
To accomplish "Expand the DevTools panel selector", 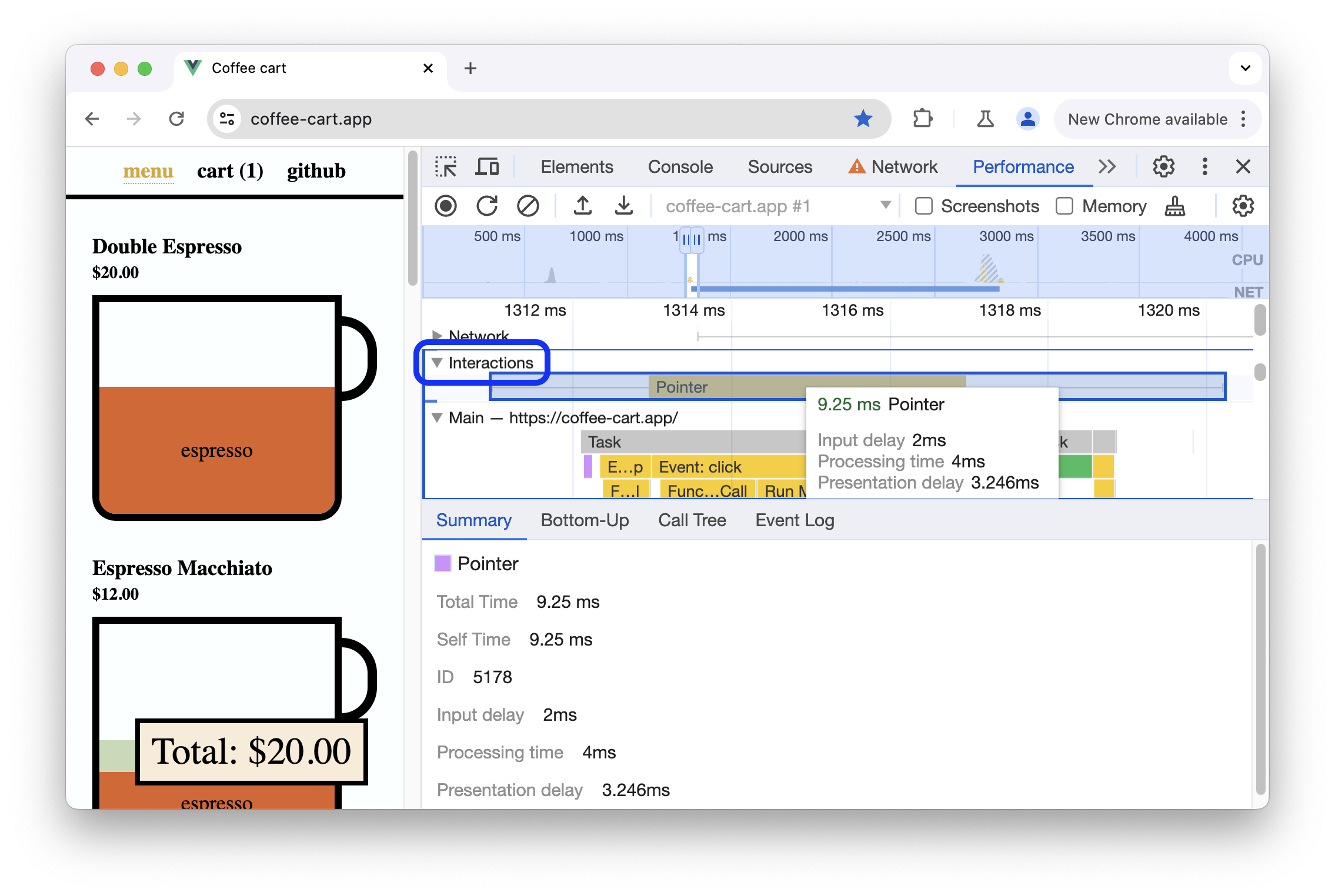I will pos(1106,166).
